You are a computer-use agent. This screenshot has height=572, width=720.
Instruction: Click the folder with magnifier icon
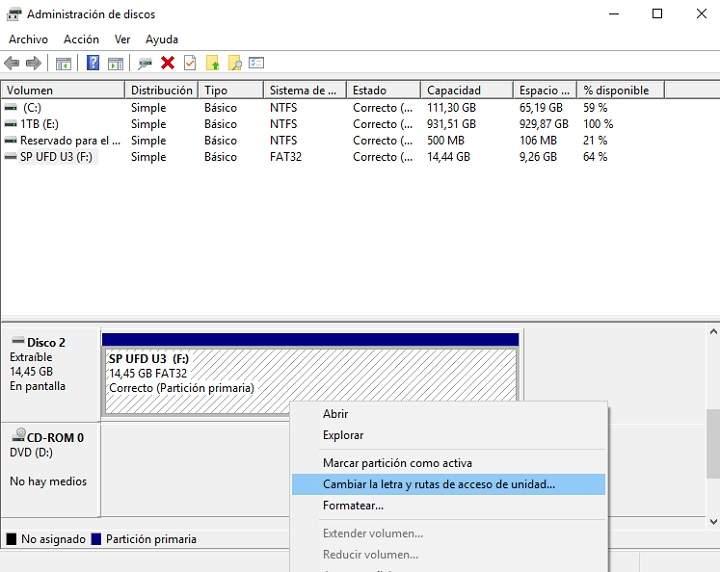(234, 63)
